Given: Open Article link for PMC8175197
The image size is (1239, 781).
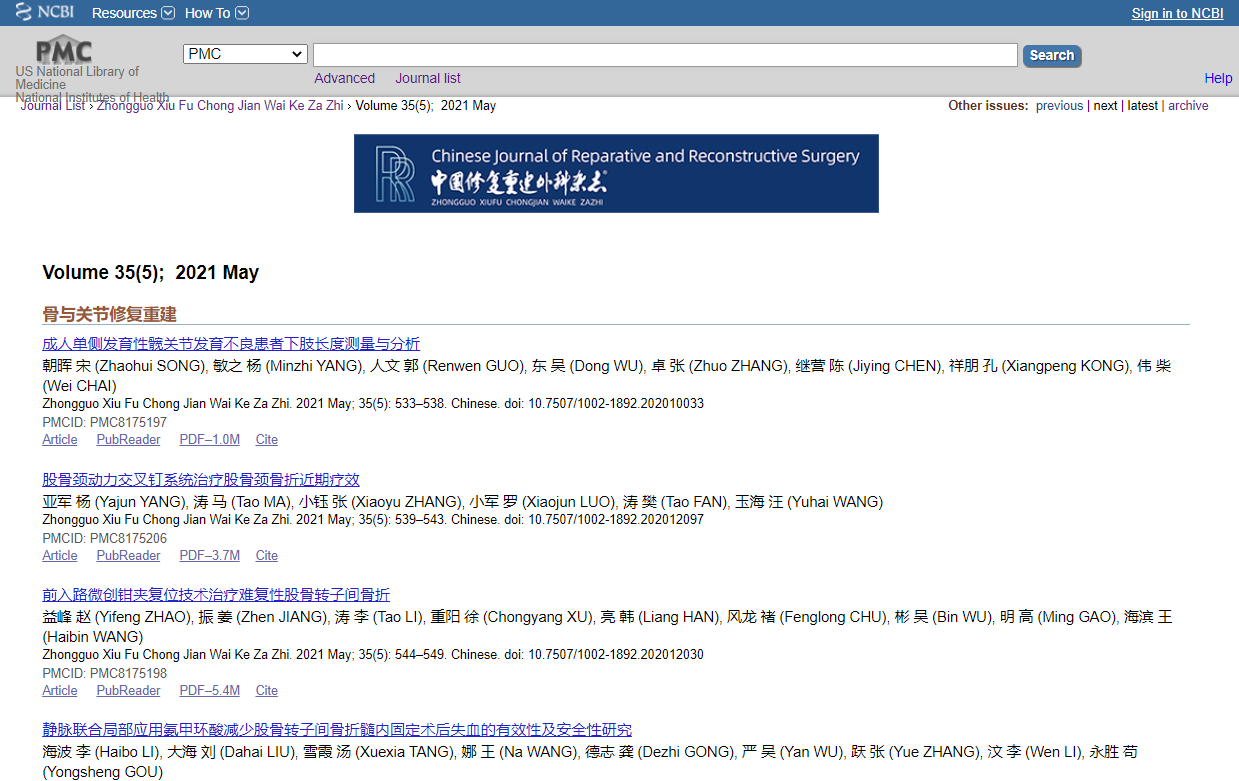Looking at the screenshot, I should [59, 440].
